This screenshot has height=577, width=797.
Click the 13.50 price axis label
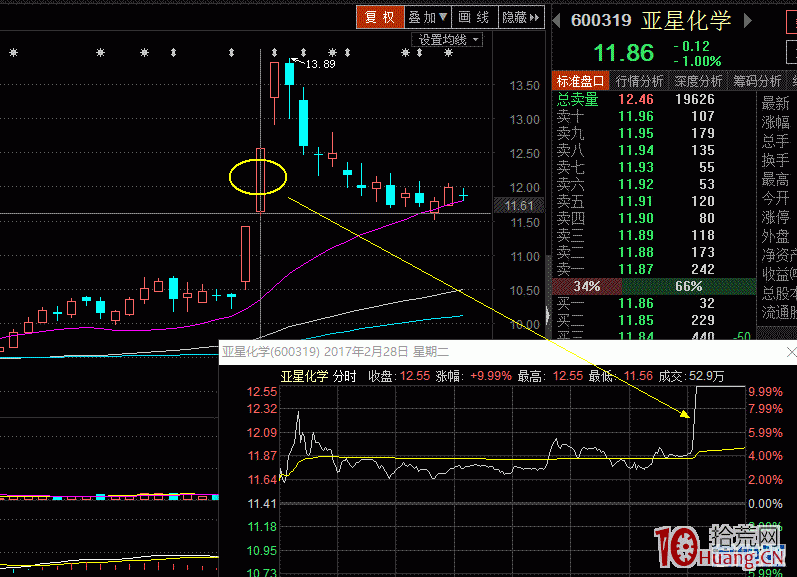525,85
